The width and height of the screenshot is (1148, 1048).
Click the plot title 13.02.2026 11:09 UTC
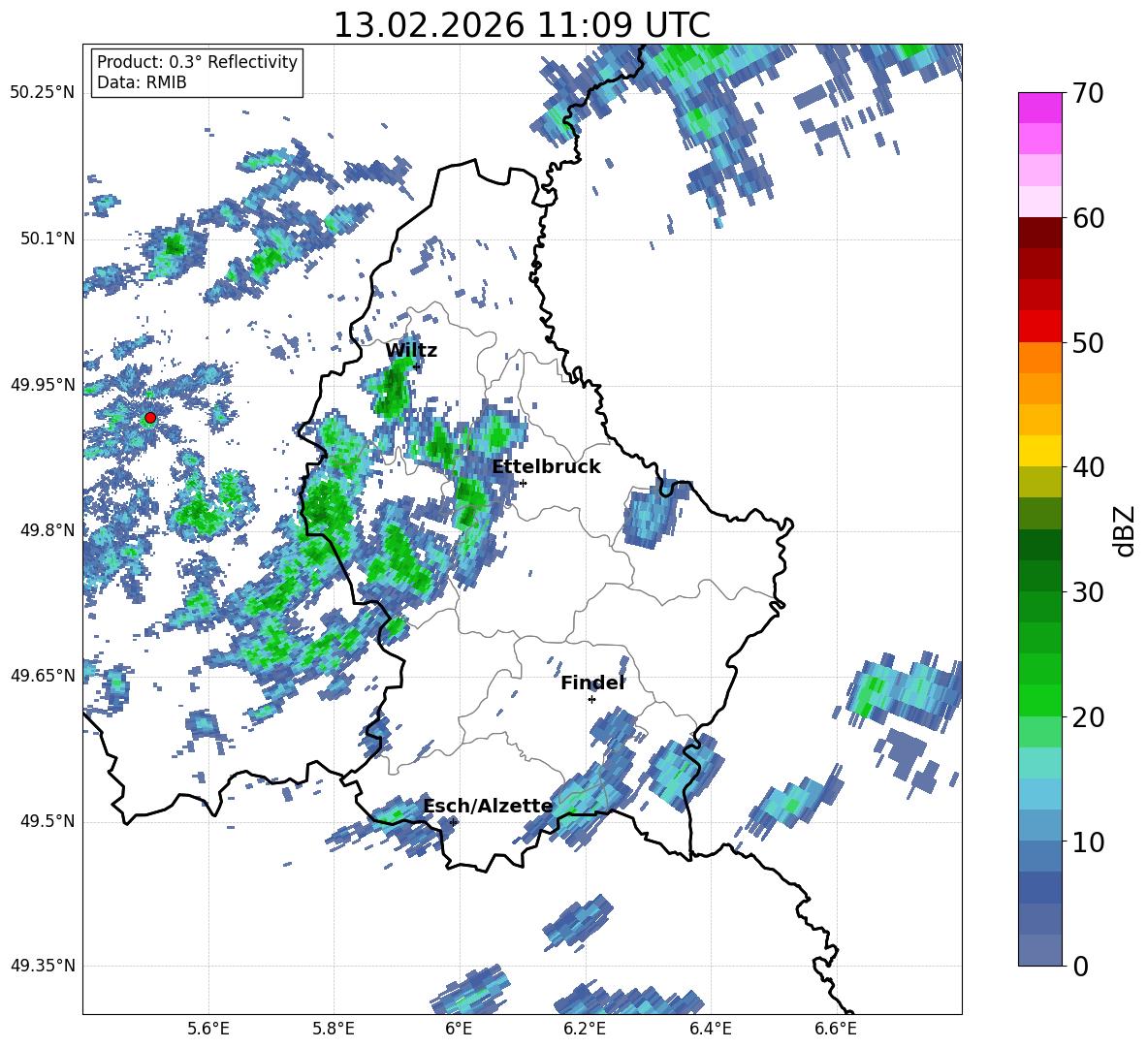coord(522,25)
